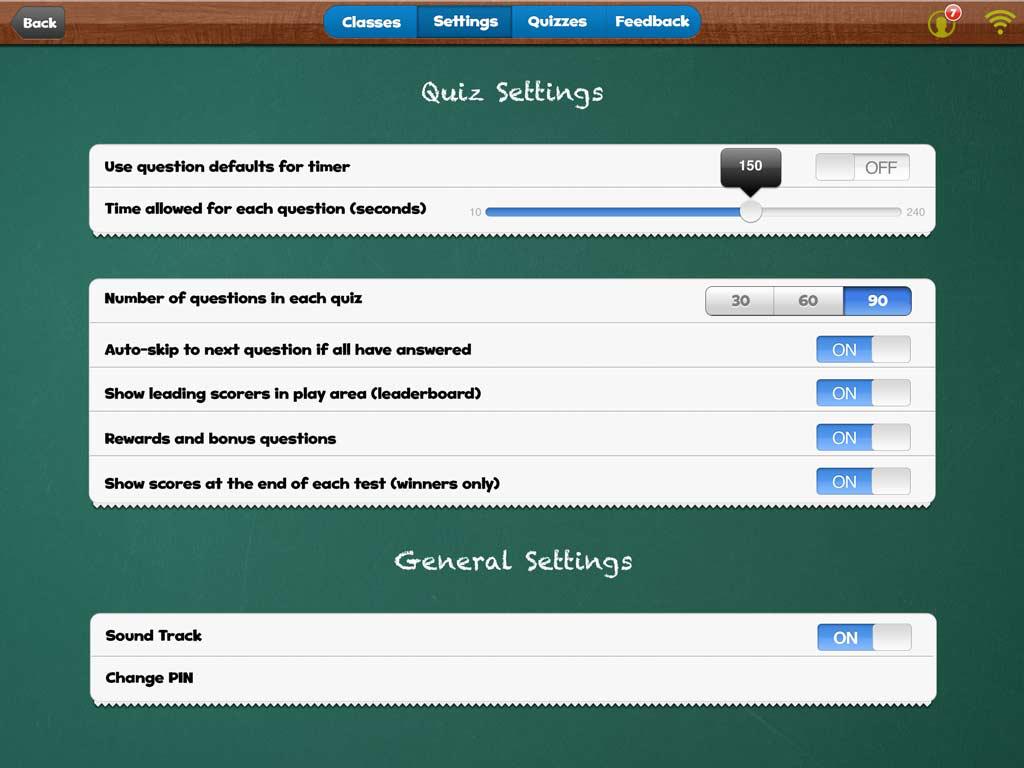
Task: Open the Quizzes tab
Action: pos(557,22)
